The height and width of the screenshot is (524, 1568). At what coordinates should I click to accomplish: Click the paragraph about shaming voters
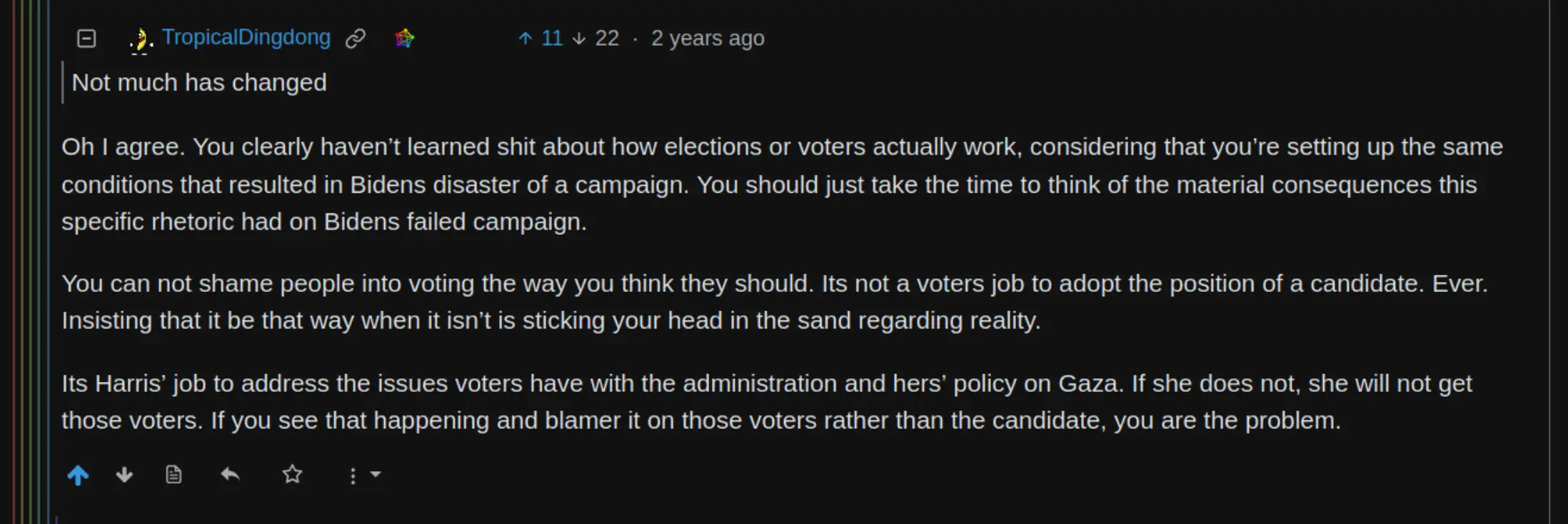[x=714, y=302]
